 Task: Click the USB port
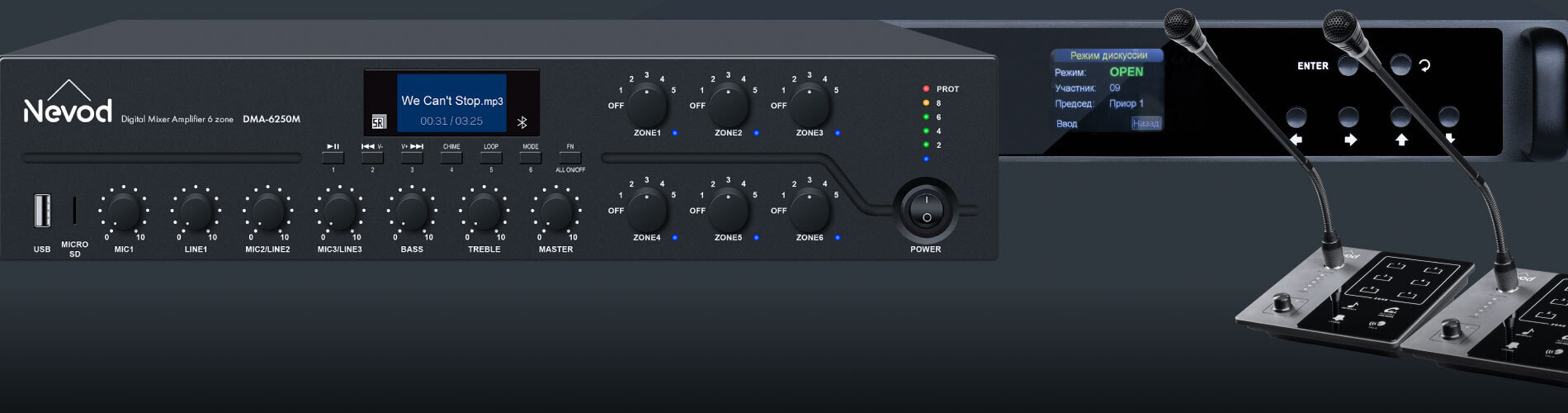coord(42,211)
